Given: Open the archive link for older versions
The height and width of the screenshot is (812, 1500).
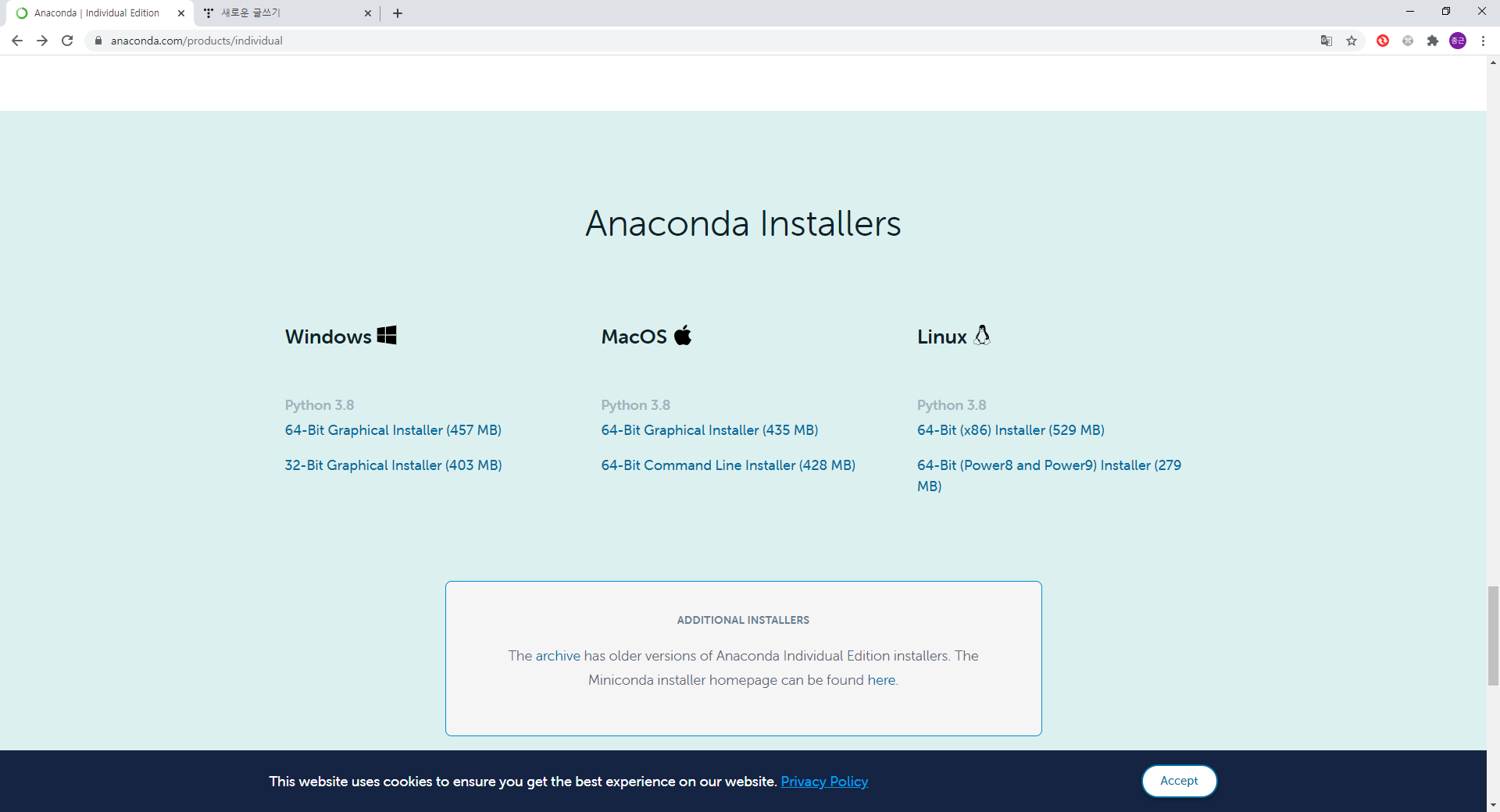Looking at the screenshot, I should click(x=558, y=656).
